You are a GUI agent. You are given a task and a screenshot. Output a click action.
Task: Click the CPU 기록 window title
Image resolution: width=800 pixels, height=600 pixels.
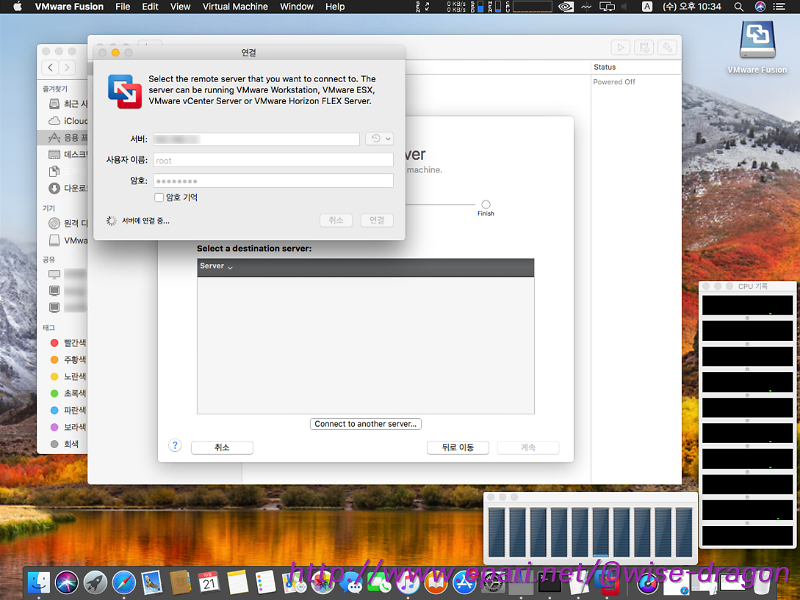753,286
